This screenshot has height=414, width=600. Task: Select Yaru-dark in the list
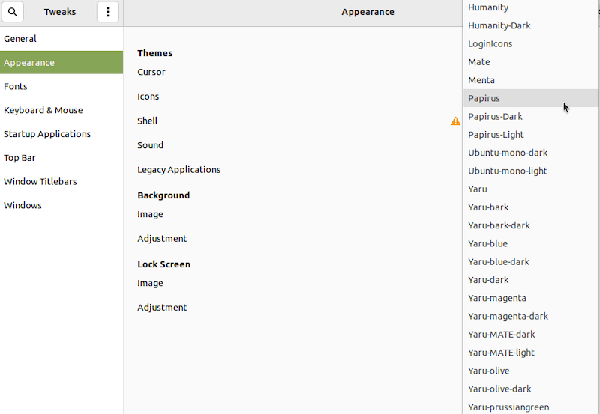click(x=530, y=280)
